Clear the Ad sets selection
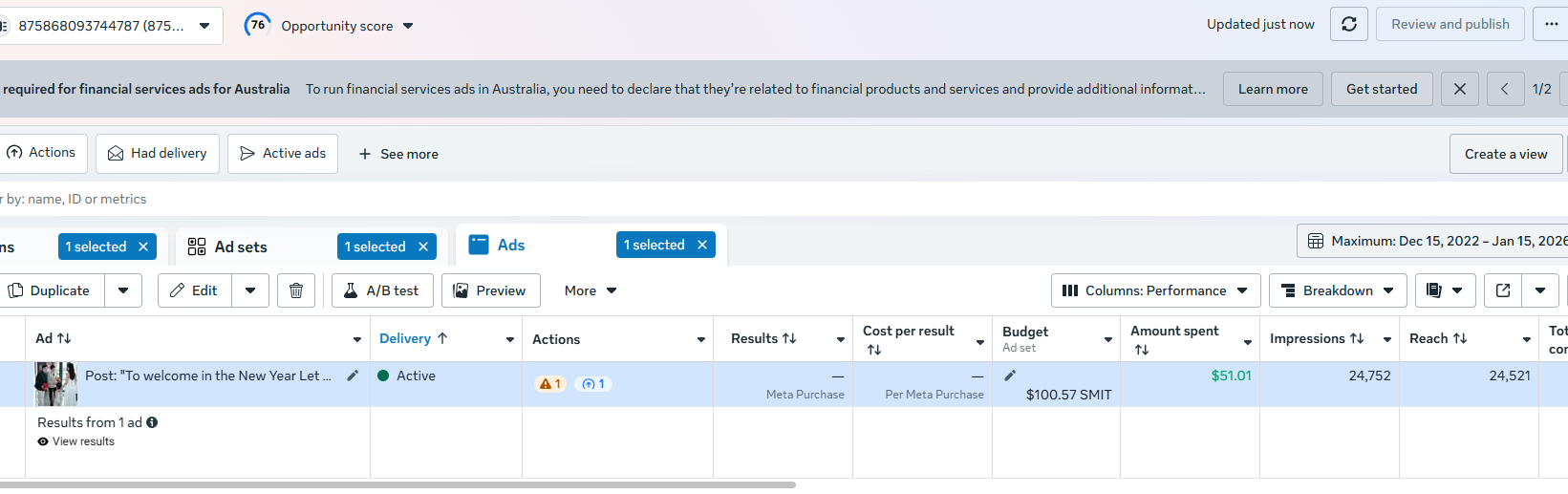 pyautogui.click(x=423, y=247)
